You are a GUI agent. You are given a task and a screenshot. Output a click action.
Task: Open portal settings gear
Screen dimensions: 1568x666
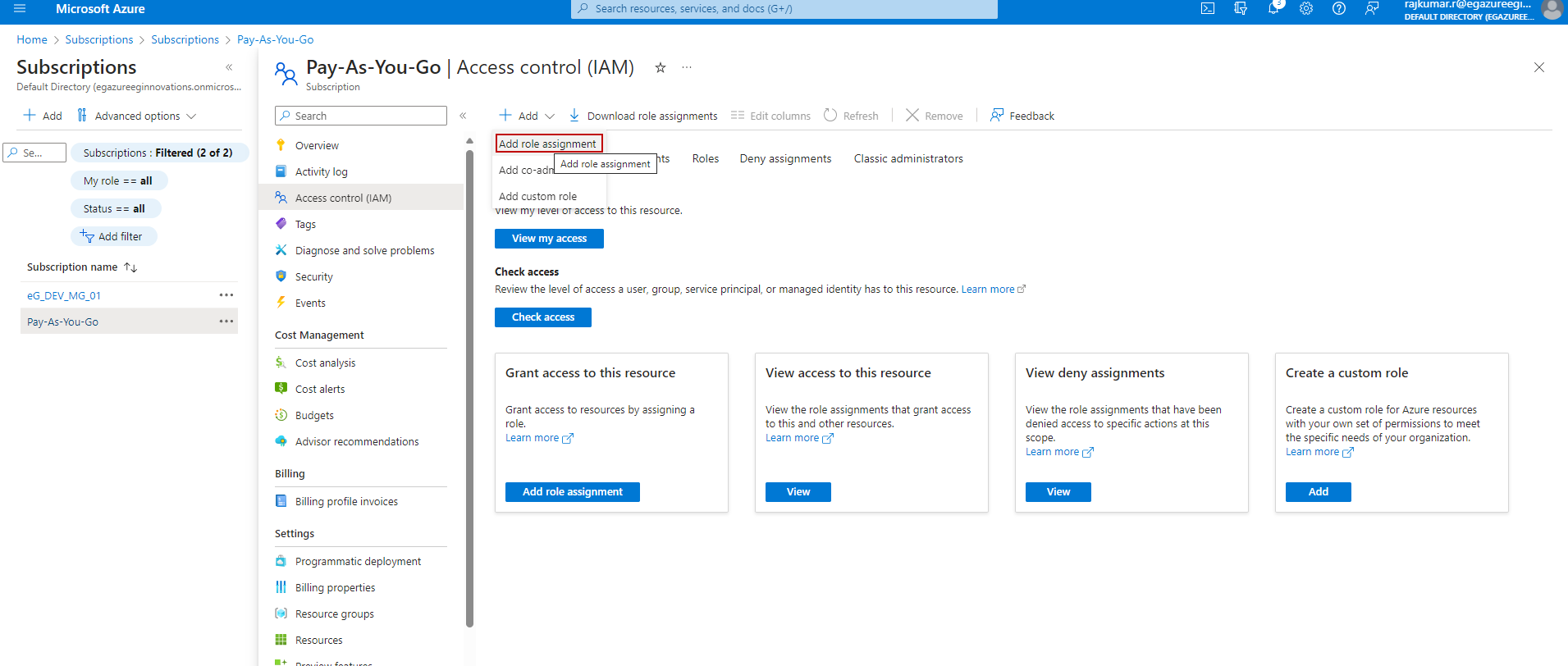1306,9
